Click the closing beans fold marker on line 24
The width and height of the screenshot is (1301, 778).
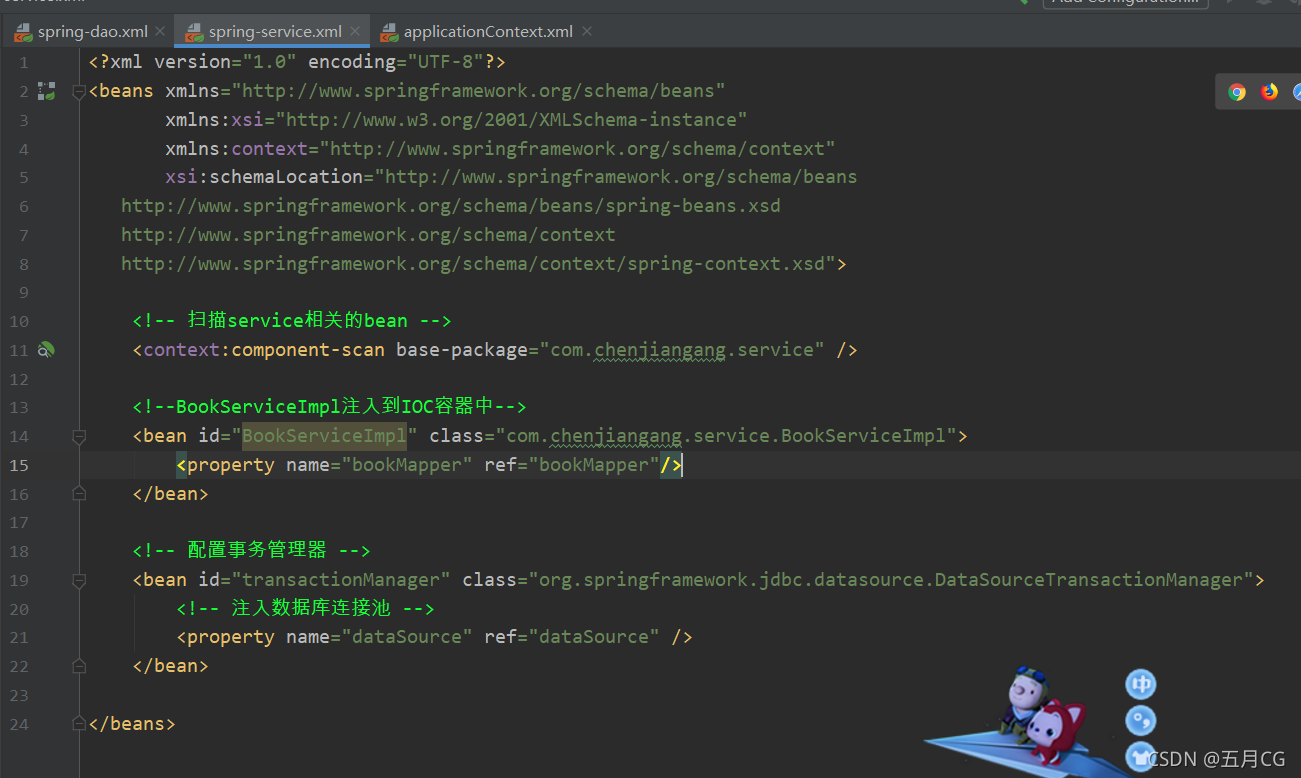tap(79, 724)
